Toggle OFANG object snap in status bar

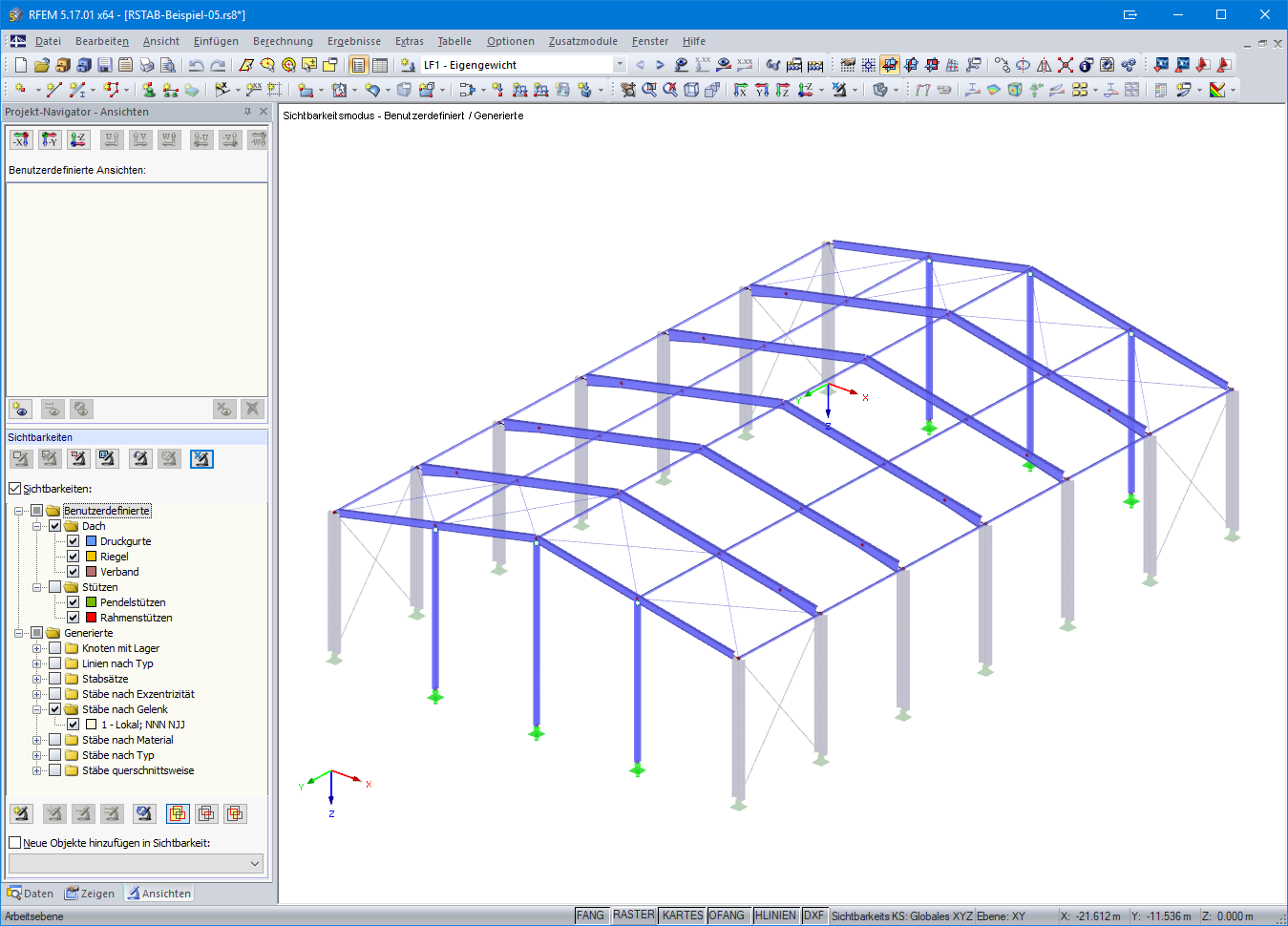[x=727, y=915]
